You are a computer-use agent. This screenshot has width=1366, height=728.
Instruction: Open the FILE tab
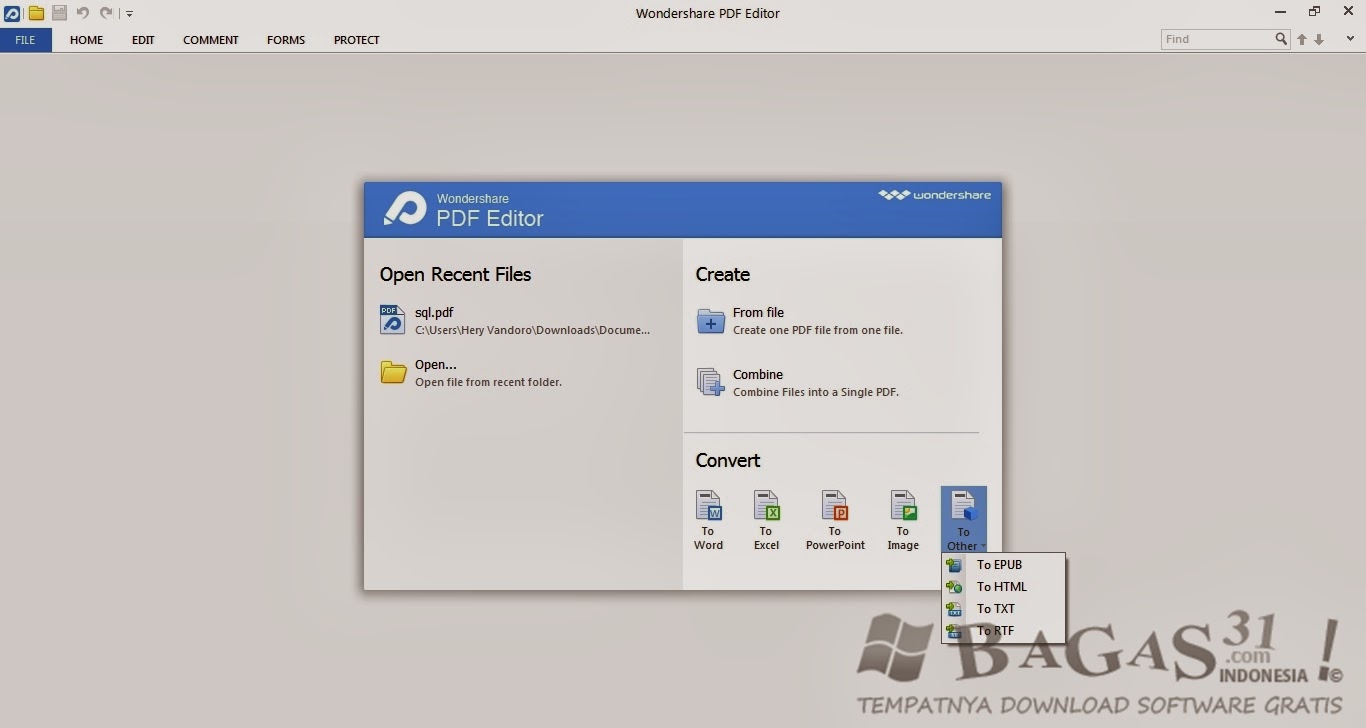point(25,40)
